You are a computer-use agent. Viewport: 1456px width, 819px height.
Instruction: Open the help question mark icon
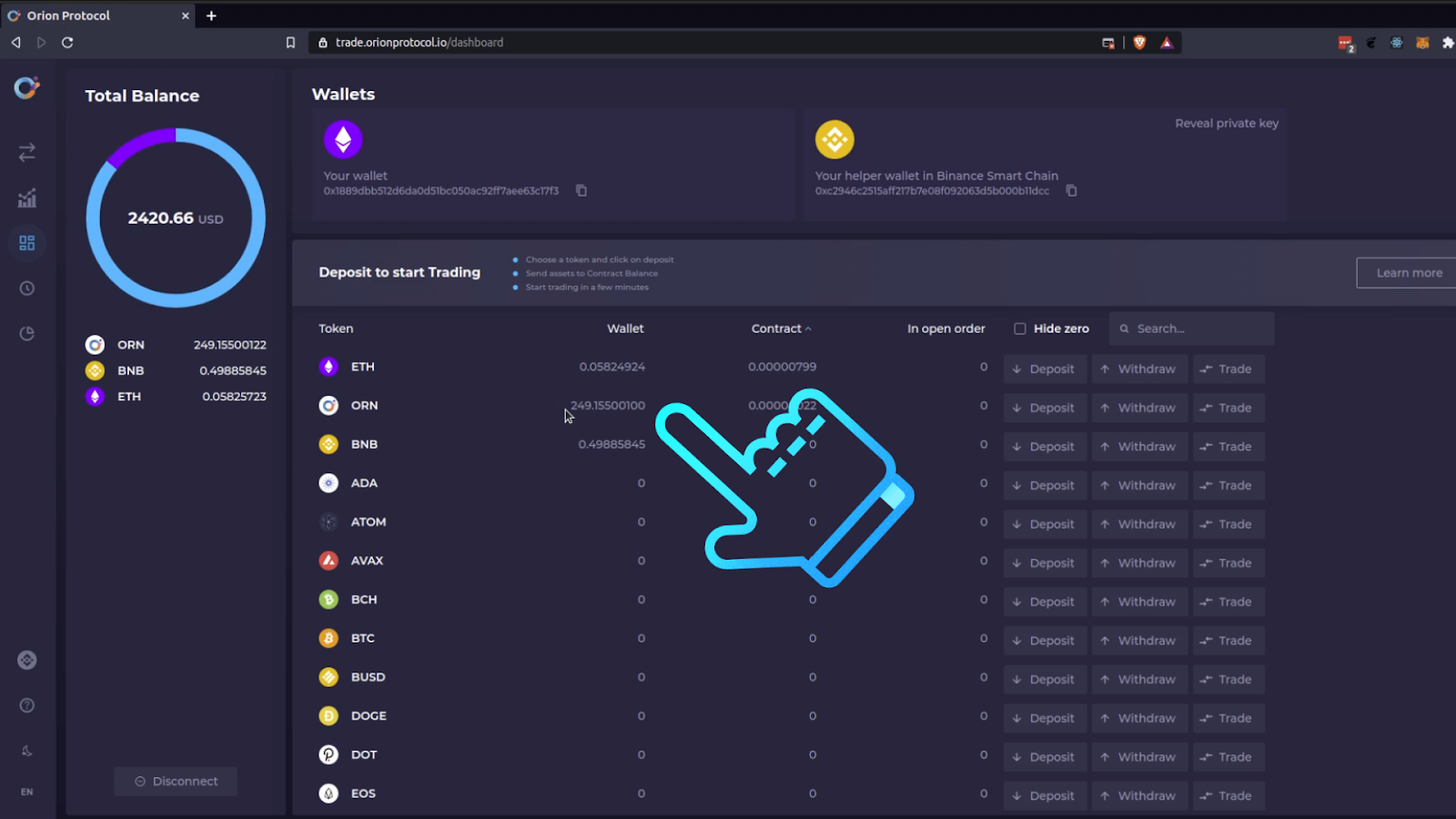click(27, 705)
